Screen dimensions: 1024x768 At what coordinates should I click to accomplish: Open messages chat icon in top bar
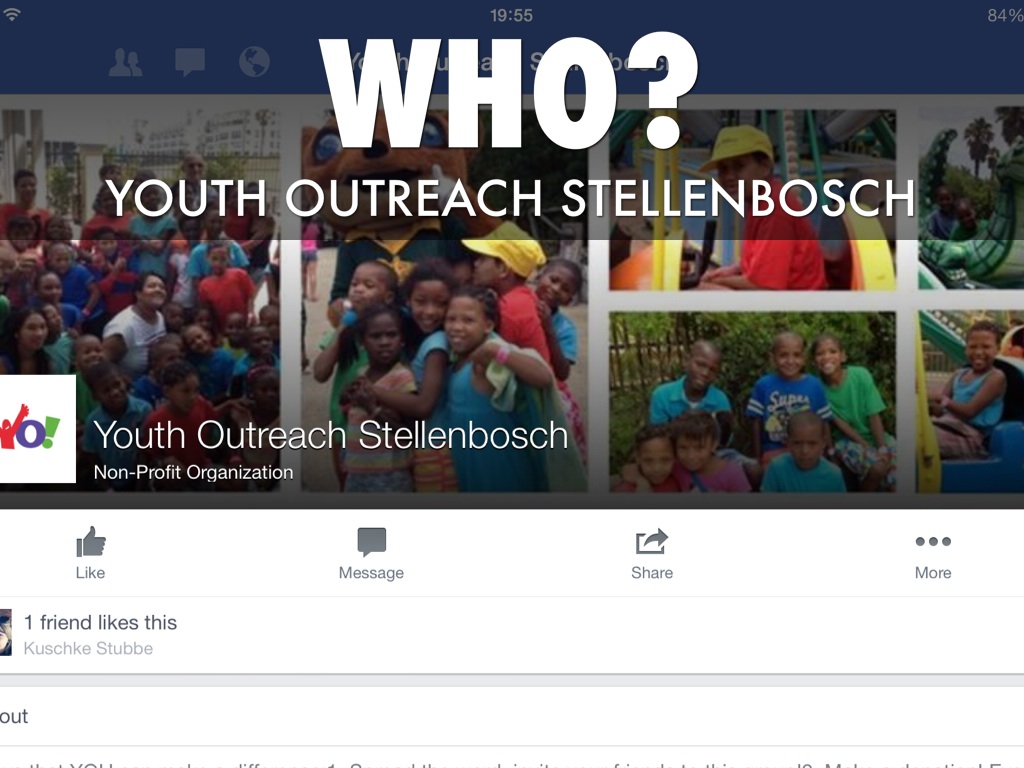tap(190, 63)
